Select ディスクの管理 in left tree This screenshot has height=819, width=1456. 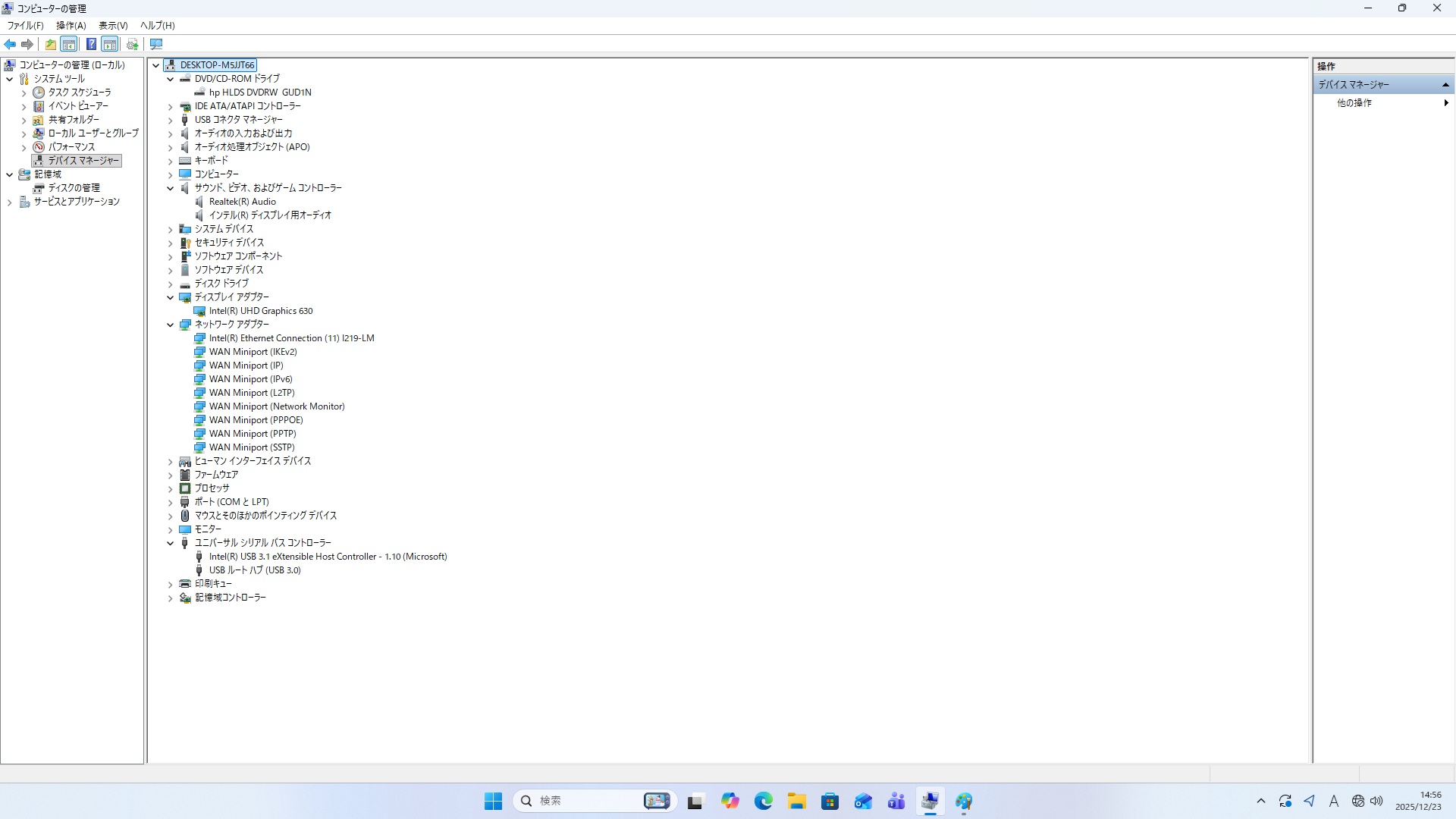[74, 188]
